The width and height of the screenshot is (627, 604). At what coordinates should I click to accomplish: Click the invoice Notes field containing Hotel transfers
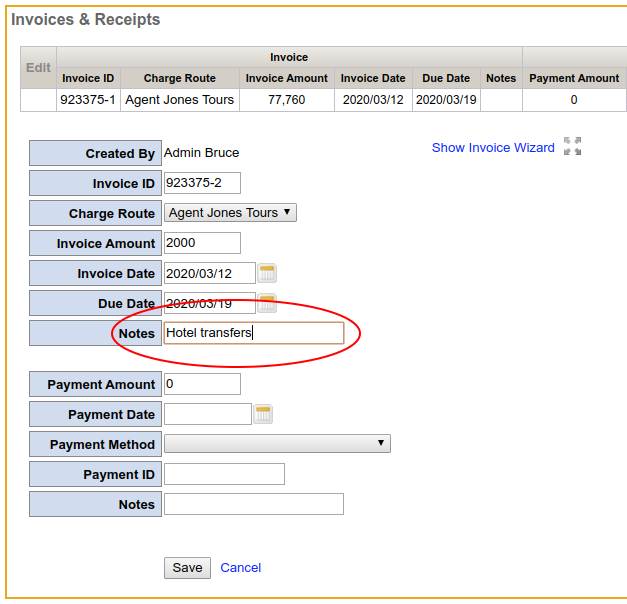tap(253, 333)
